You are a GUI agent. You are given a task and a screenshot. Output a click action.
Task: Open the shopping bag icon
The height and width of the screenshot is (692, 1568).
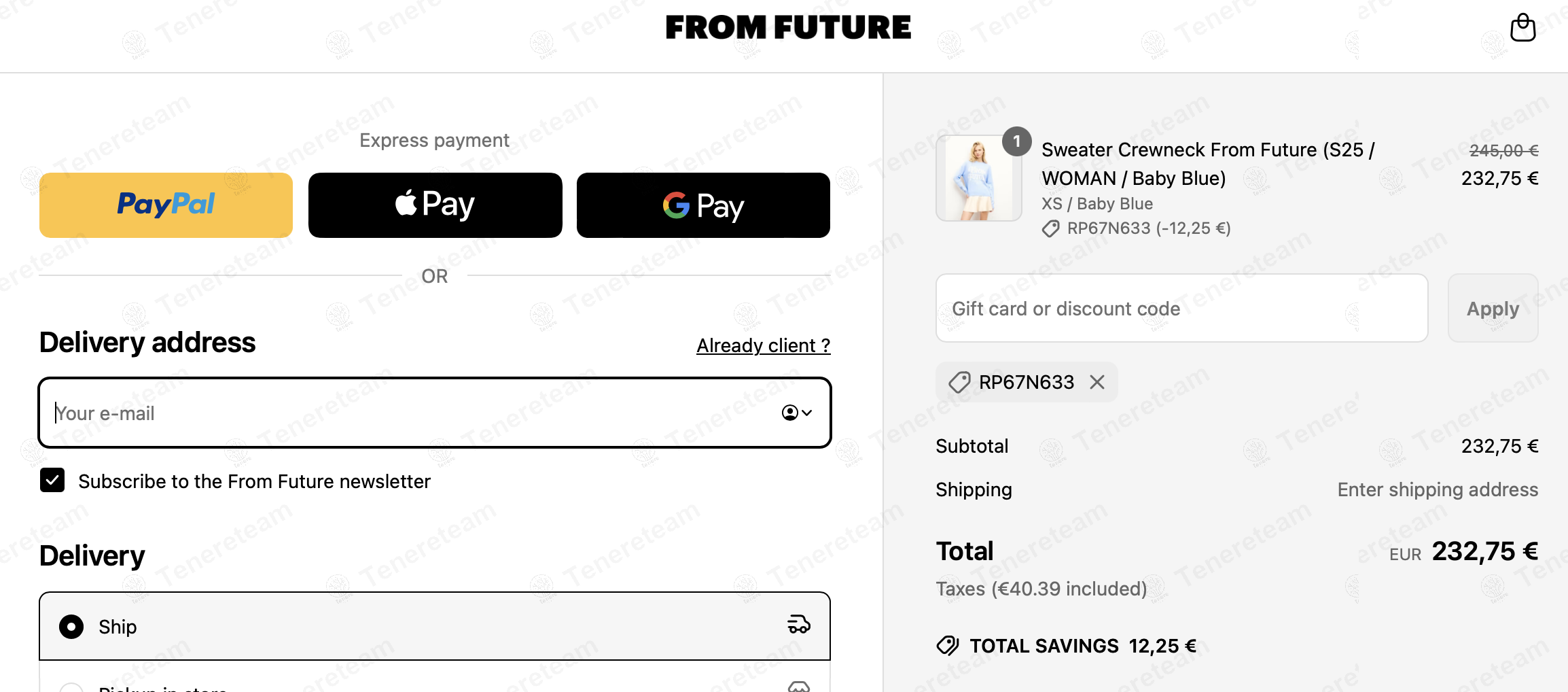coord(1522,29)
